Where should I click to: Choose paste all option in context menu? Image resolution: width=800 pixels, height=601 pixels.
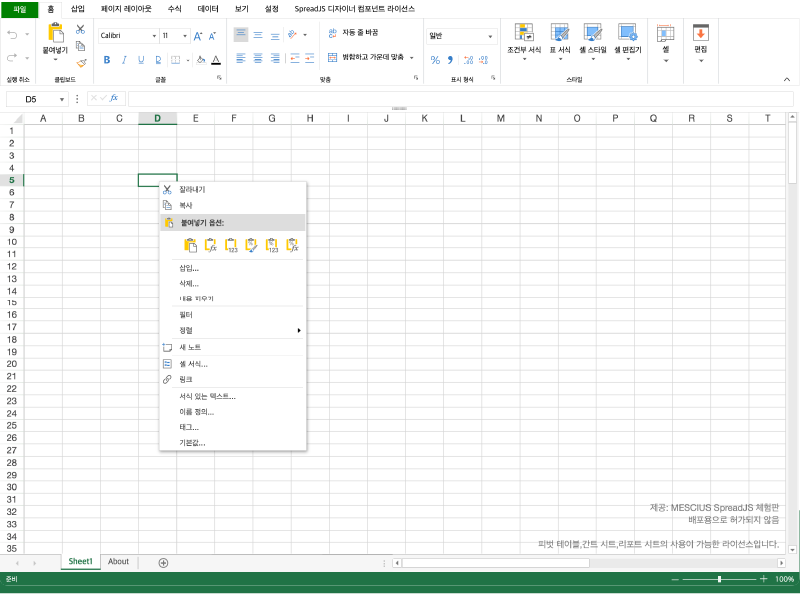click(190, 245)
